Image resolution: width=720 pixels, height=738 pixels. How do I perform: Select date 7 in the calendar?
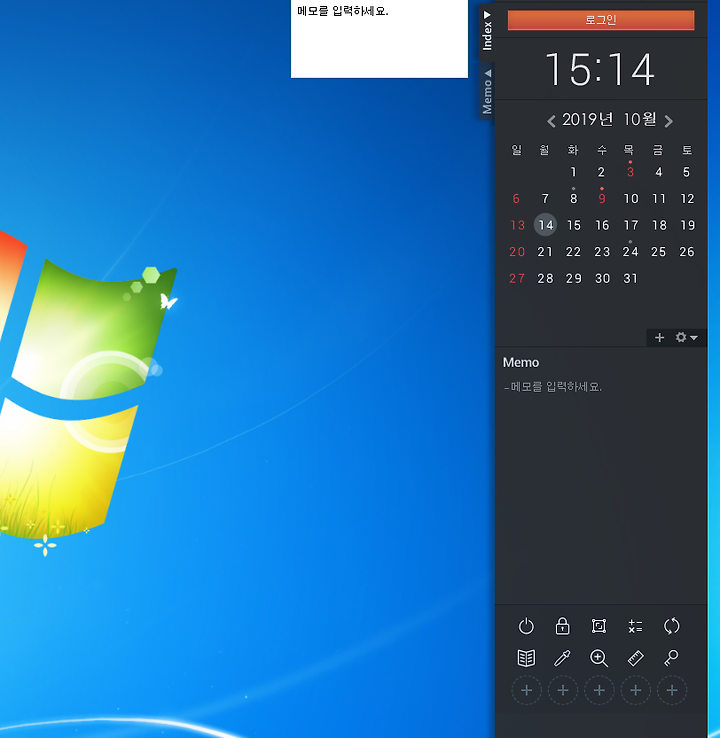pos(545,199)
